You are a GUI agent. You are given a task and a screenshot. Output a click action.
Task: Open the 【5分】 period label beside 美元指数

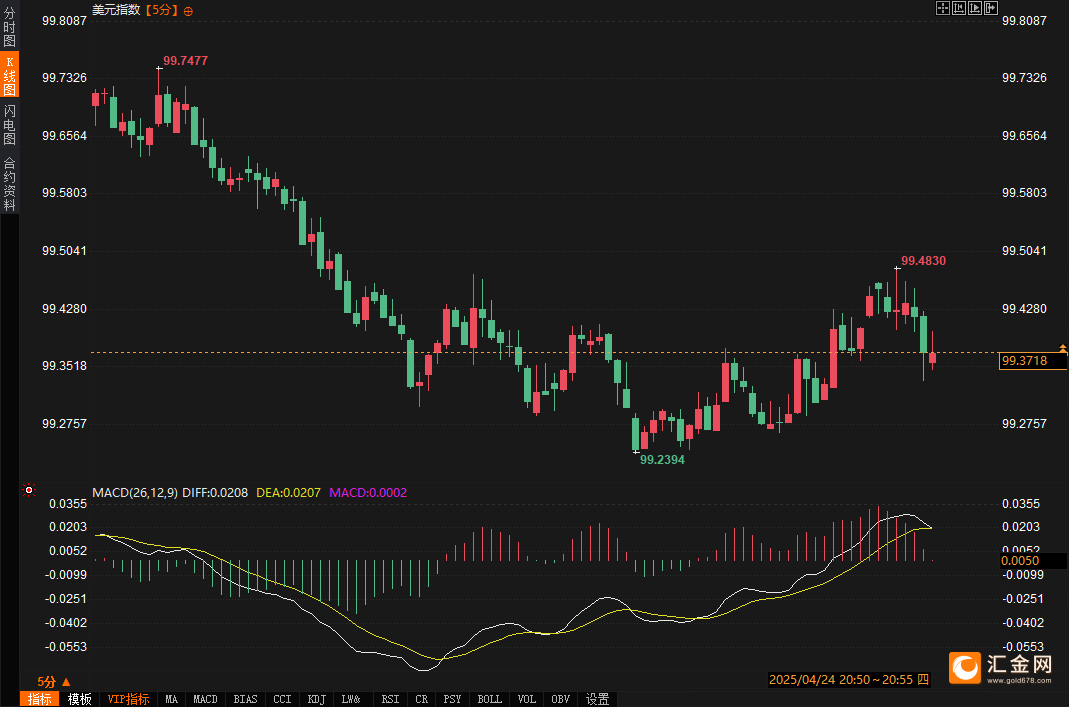tap(161, 10)
